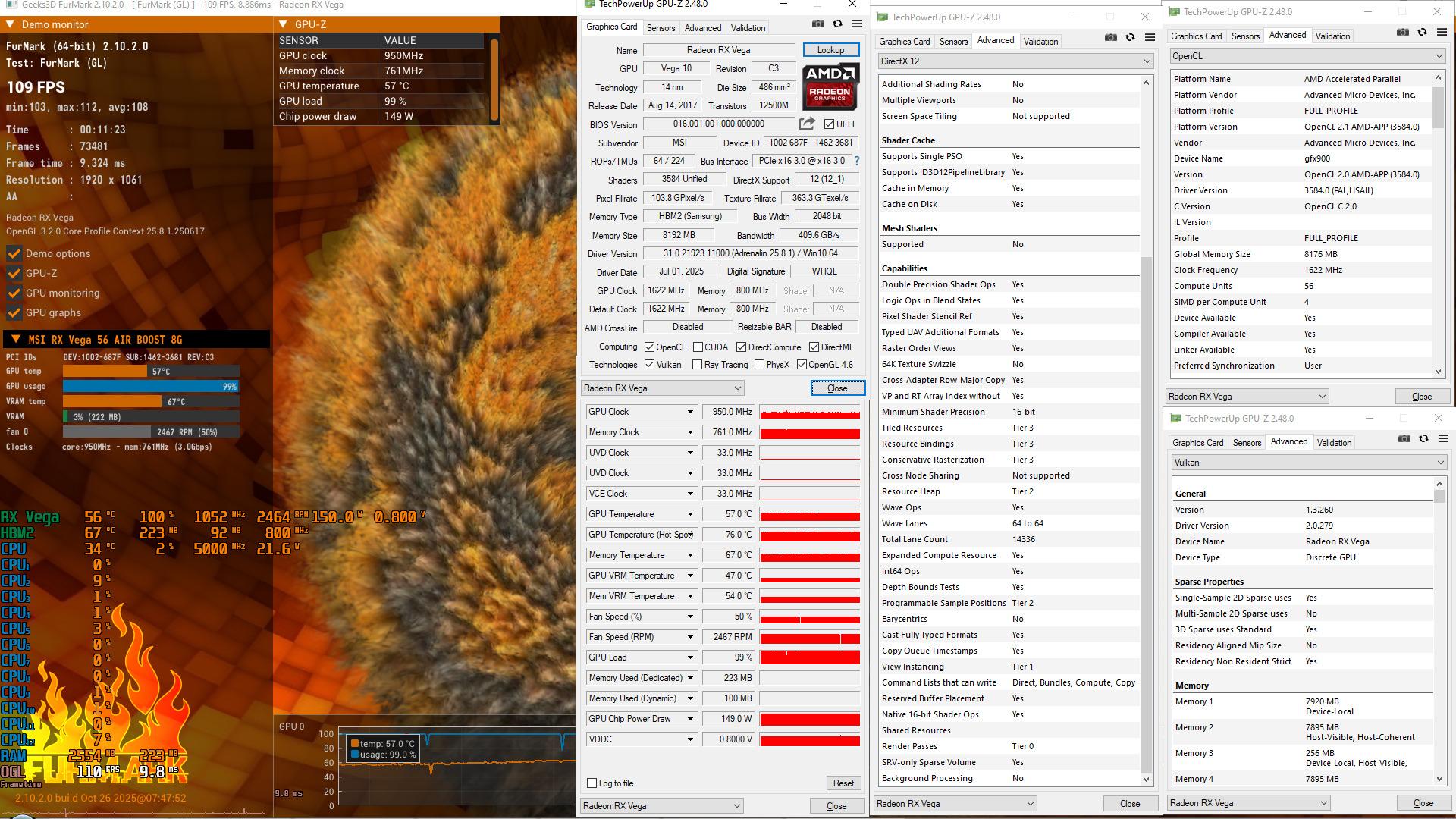Open hamburger menu in main GPU-Z window

tap(857, 24)
